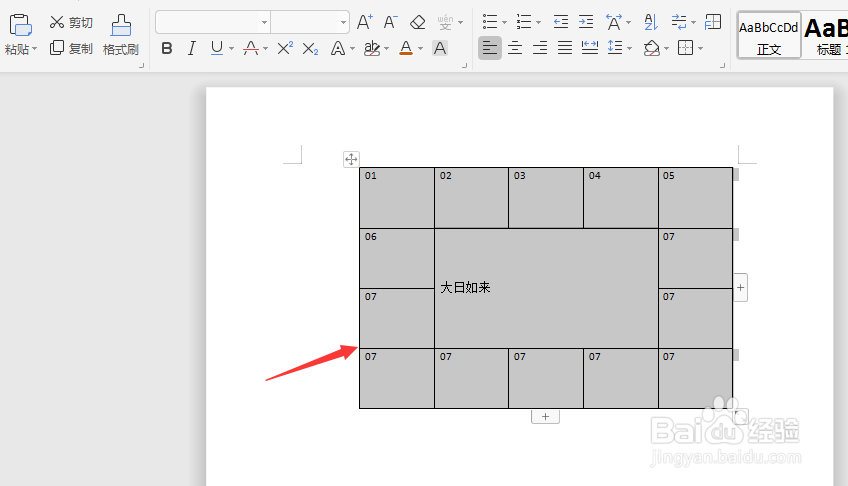The image size is (848, 486).
Task: Add a row with bottom plus button
Action: tap(545, 416)
